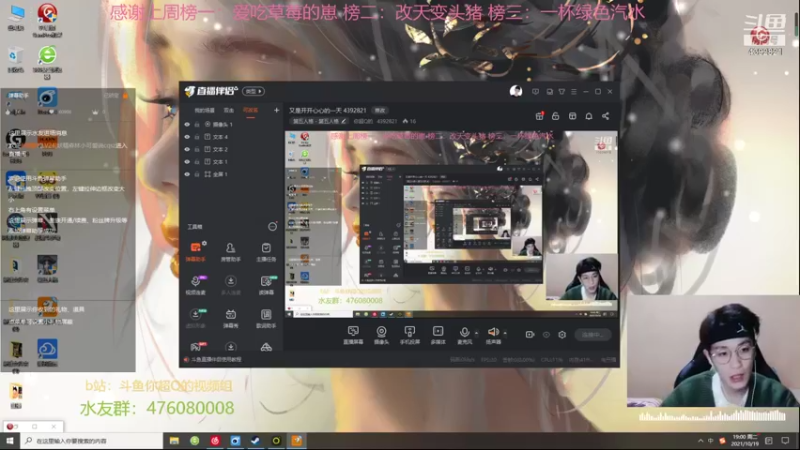800x450 pixels.
Task: Click the layout icon between lock and bell
Action: point(572,116)
